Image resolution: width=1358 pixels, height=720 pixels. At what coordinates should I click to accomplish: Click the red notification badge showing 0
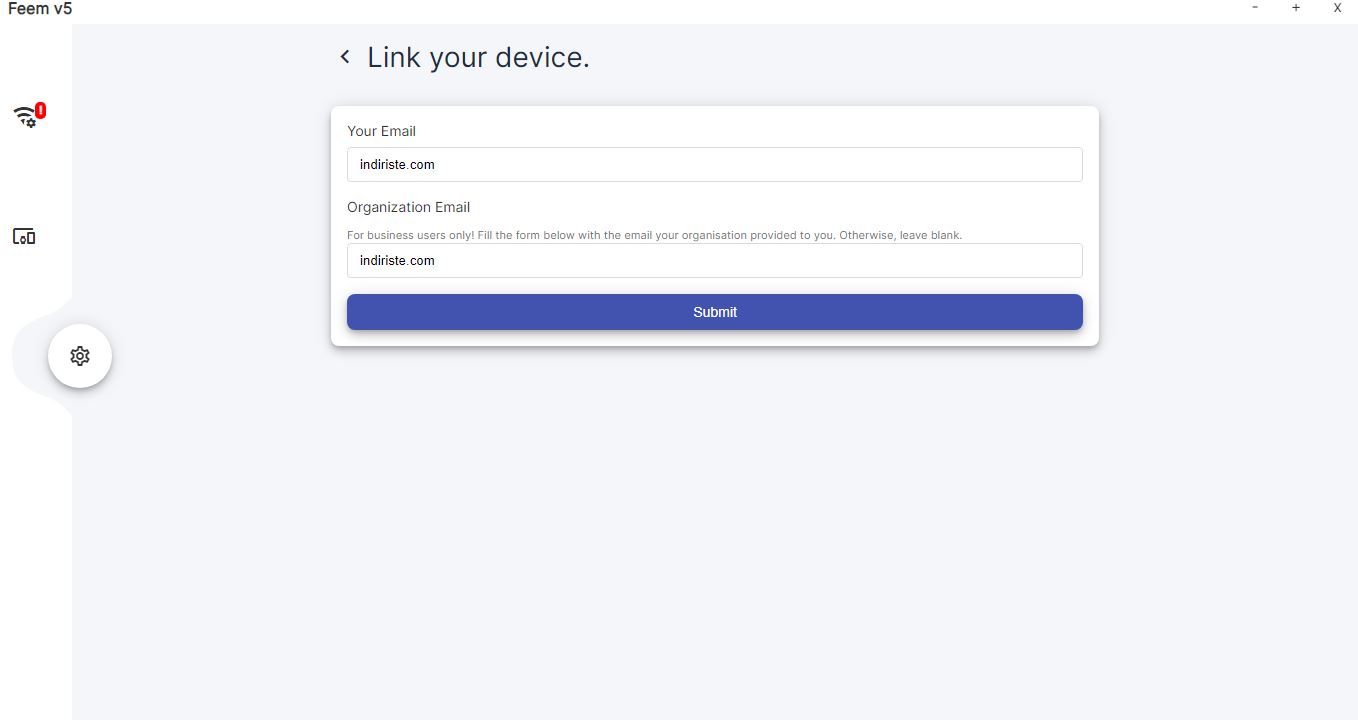(40, 110)
